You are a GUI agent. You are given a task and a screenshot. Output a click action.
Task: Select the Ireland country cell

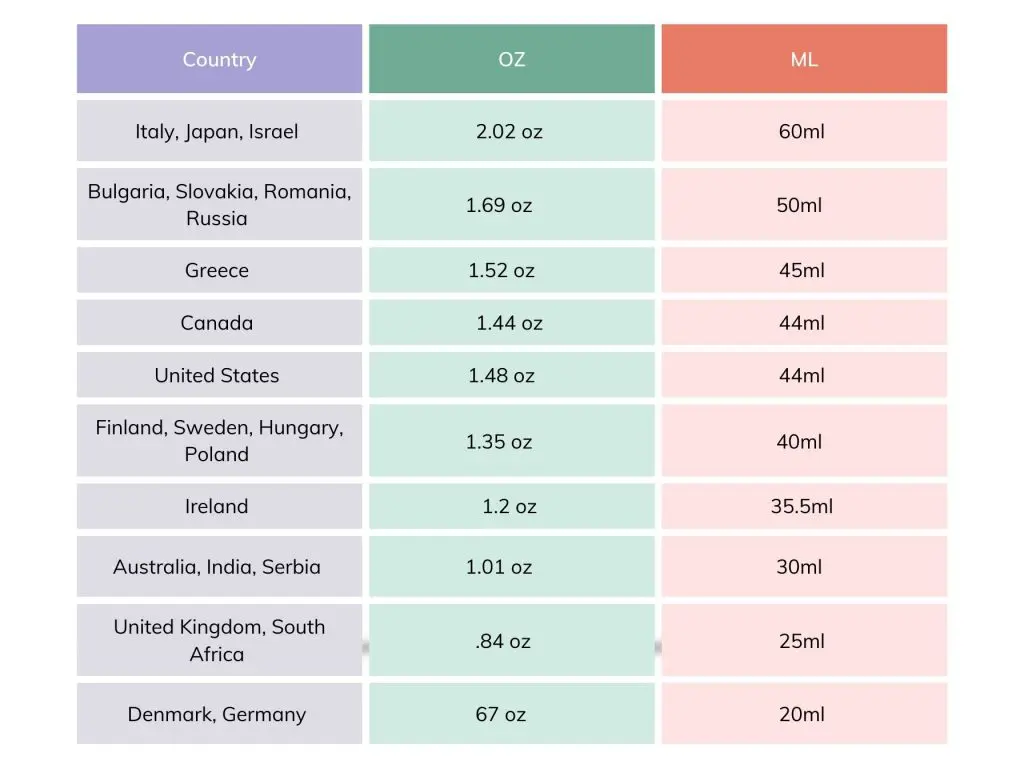point(217,506)
